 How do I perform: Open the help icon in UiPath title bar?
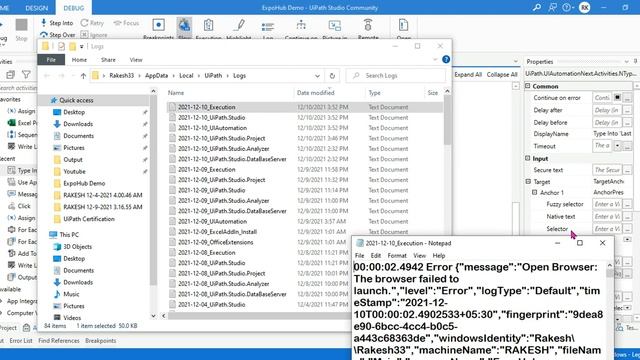pos(567,7)
